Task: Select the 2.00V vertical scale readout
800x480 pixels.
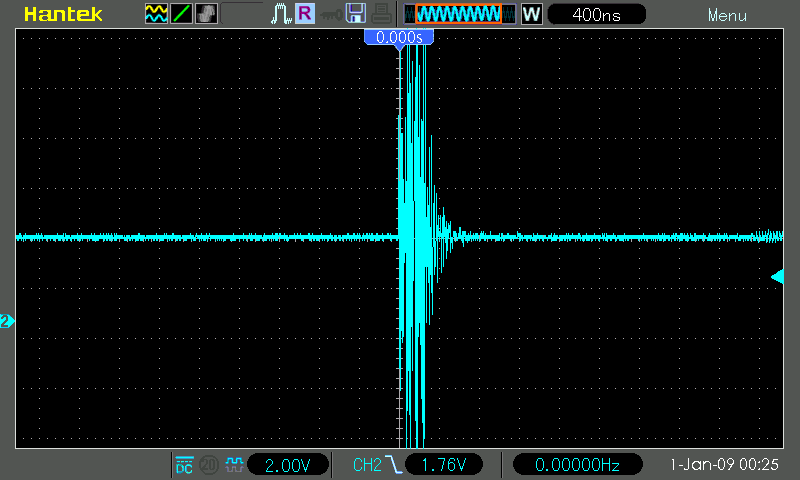Action: point(287,465)
